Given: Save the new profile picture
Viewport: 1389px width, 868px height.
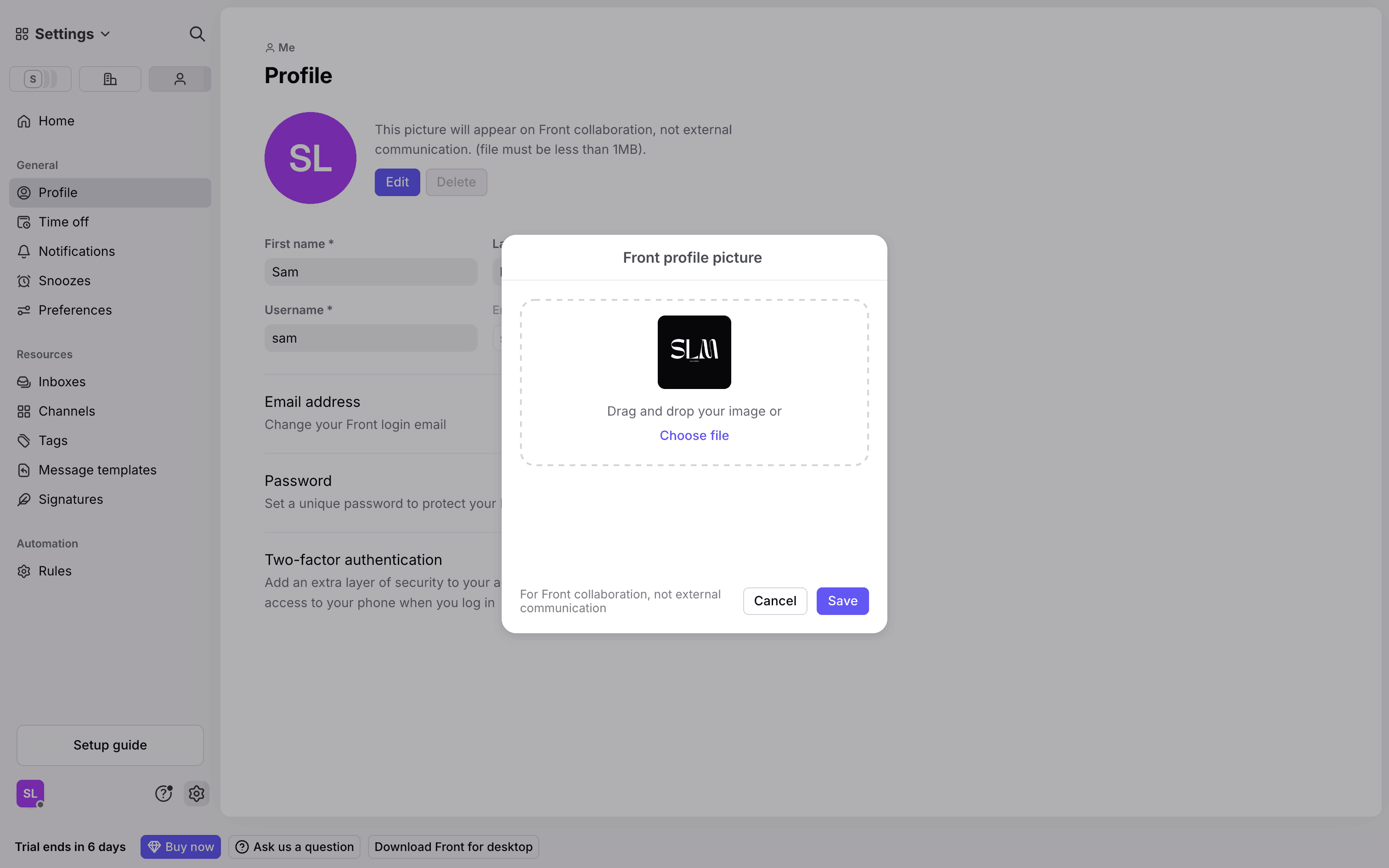Looking at the screenshot, I should 842,601.
